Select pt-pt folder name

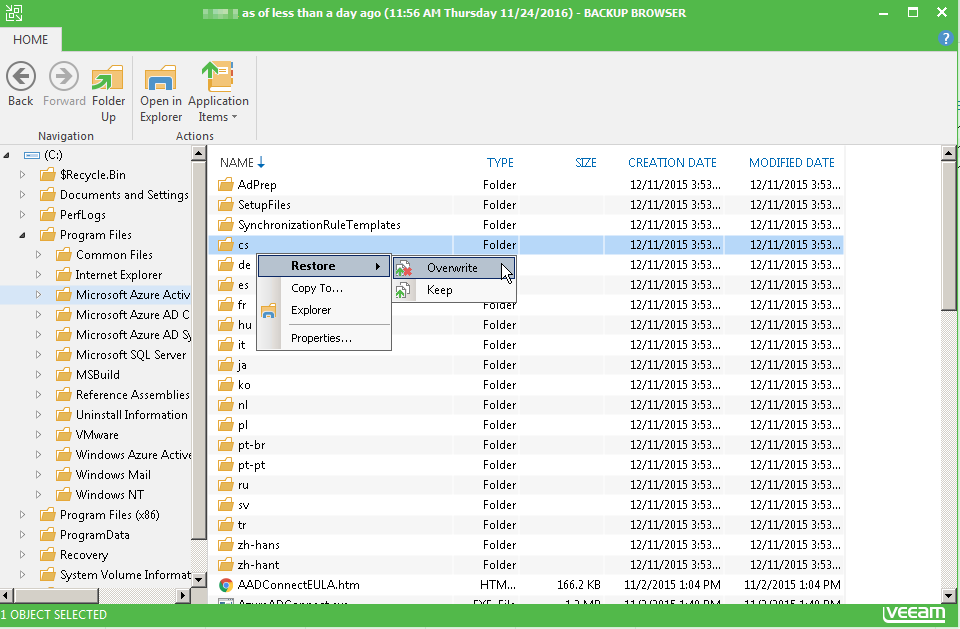point(251,465)
